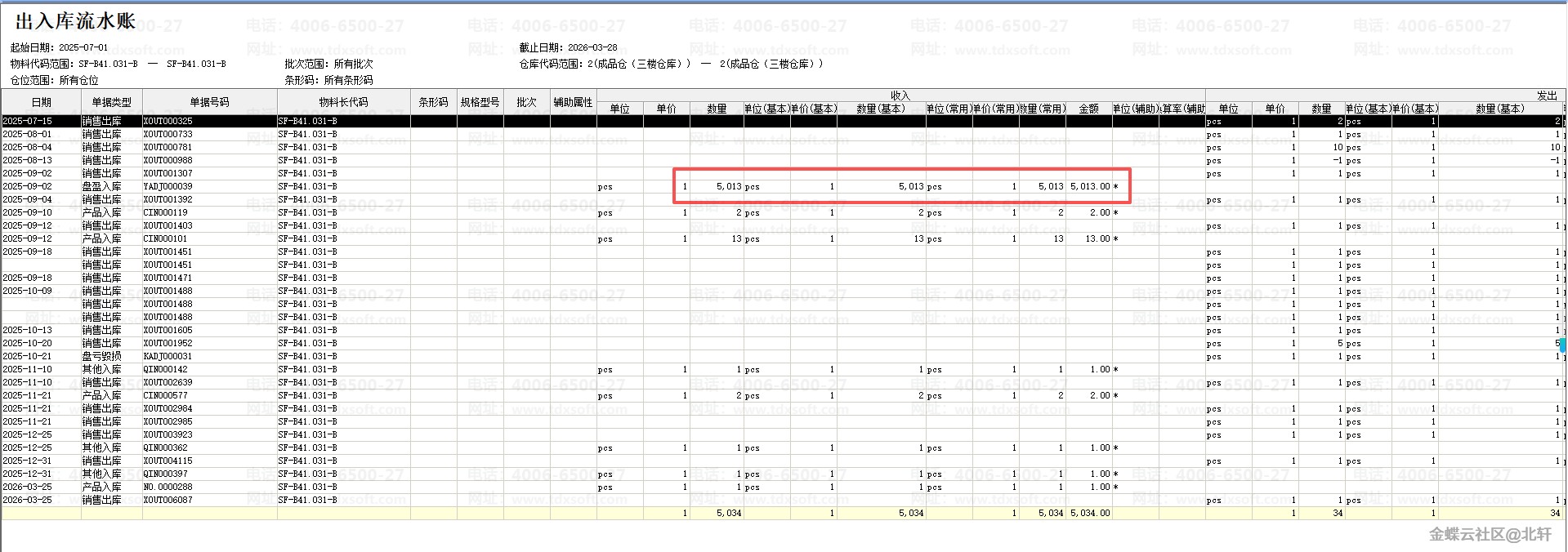Select the 辅助属性 column header
Image resolution: width=1568 pixels, height=552 pixels.
(573, 102)
